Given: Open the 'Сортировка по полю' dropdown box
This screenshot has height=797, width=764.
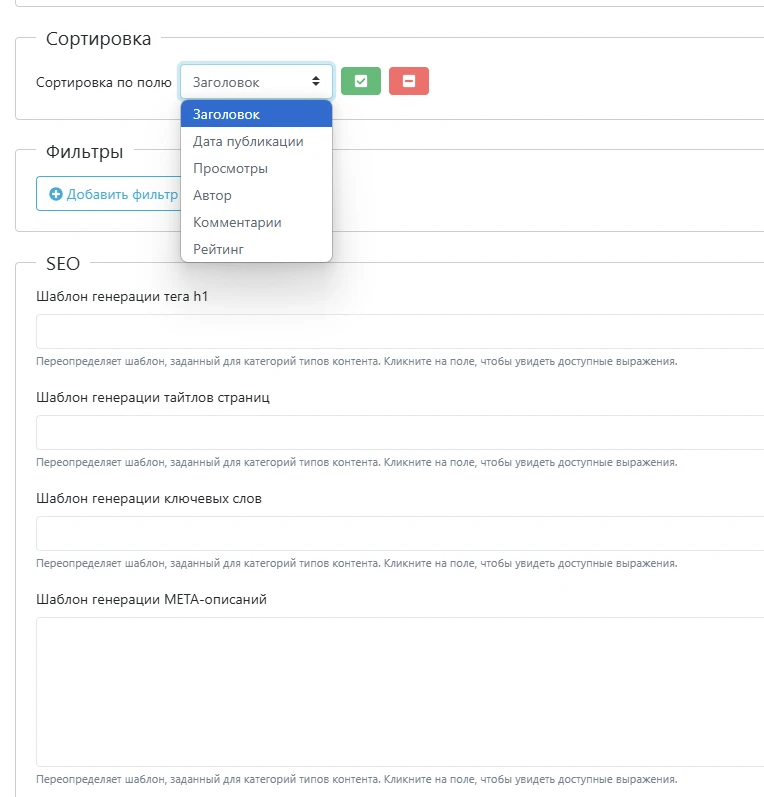Looking at the screenshot, I should [x=256, y=82].
